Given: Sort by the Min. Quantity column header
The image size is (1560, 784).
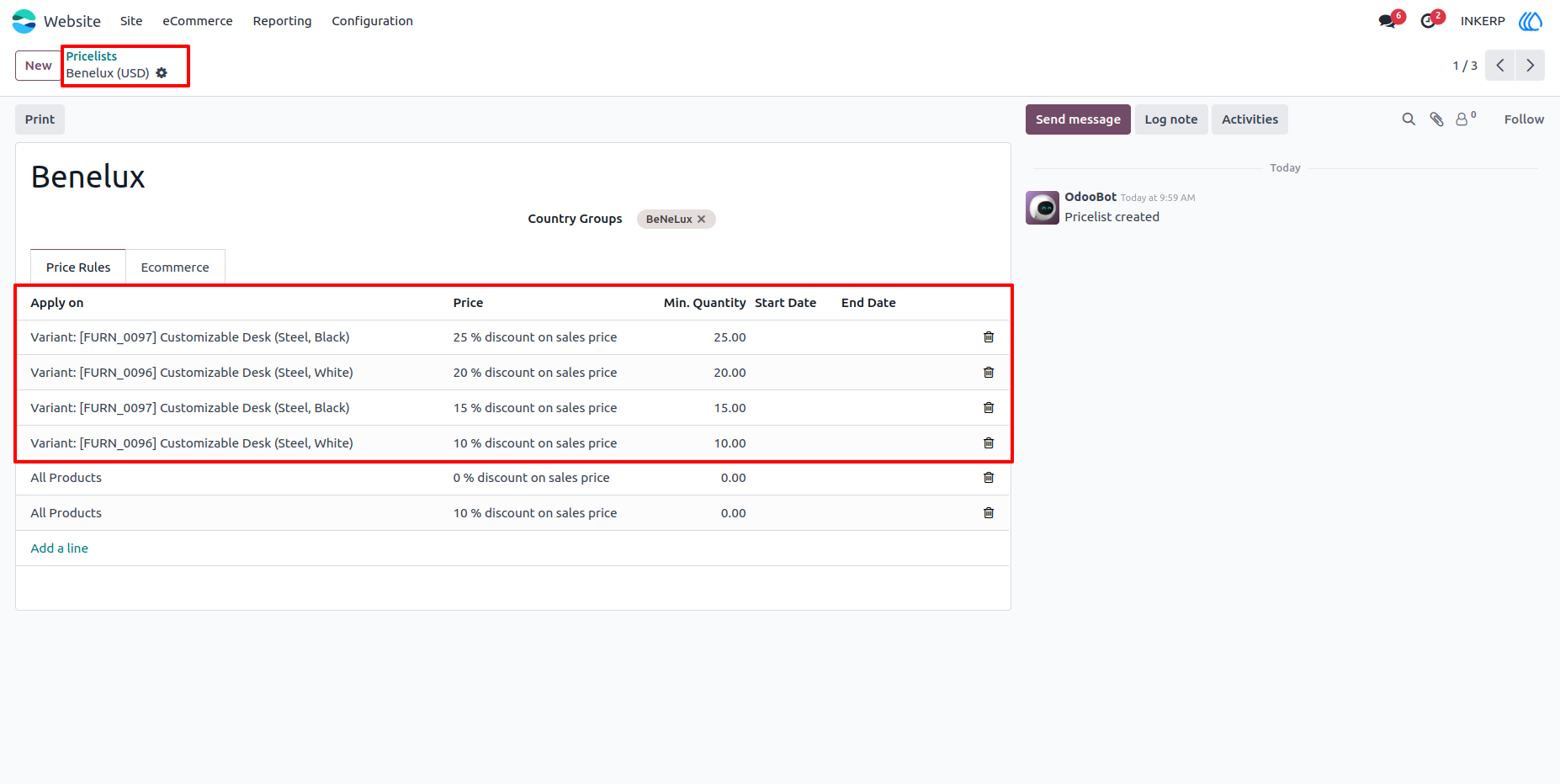Looking at the screenshot, I should click(704, 303).
